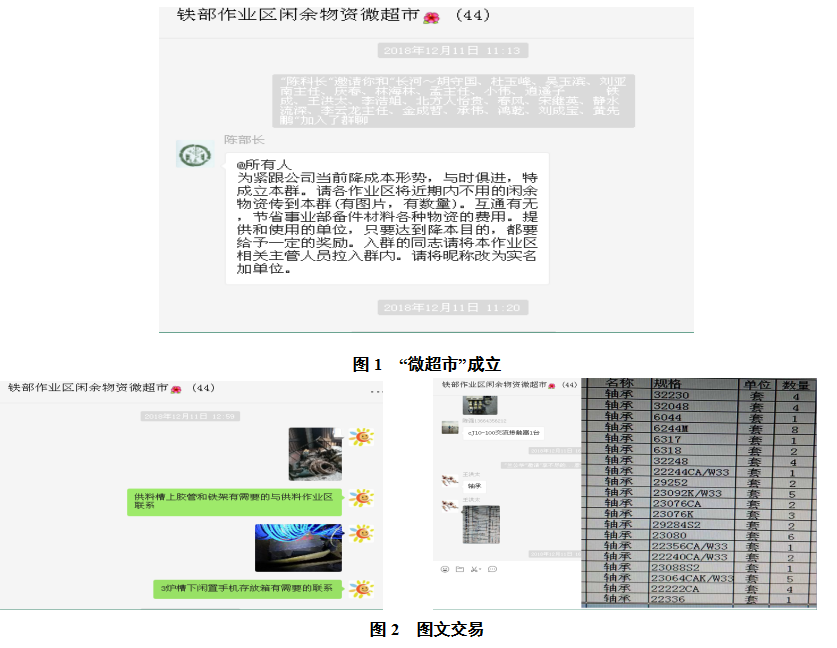837x648 pixels.
Task: Click 王洪太's chat avatar
Action: [x=448, y=482]
